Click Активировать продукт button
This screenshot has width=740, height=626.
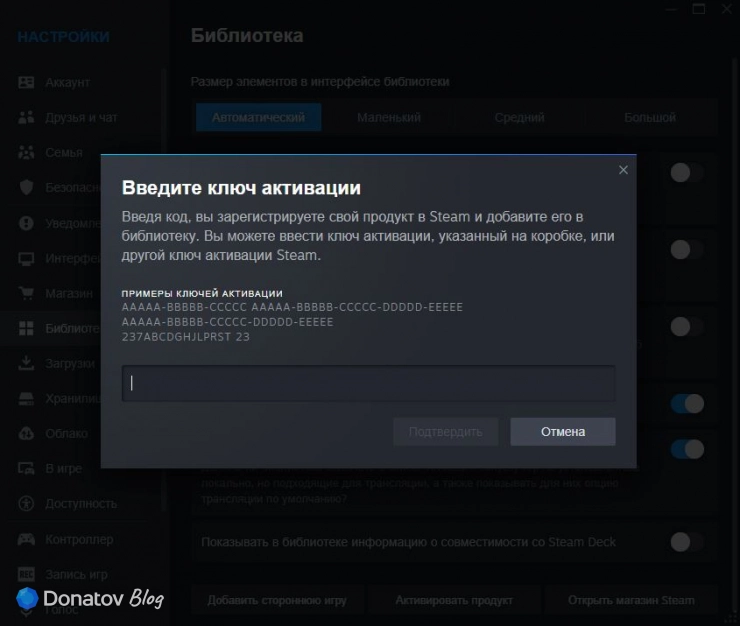454,600
